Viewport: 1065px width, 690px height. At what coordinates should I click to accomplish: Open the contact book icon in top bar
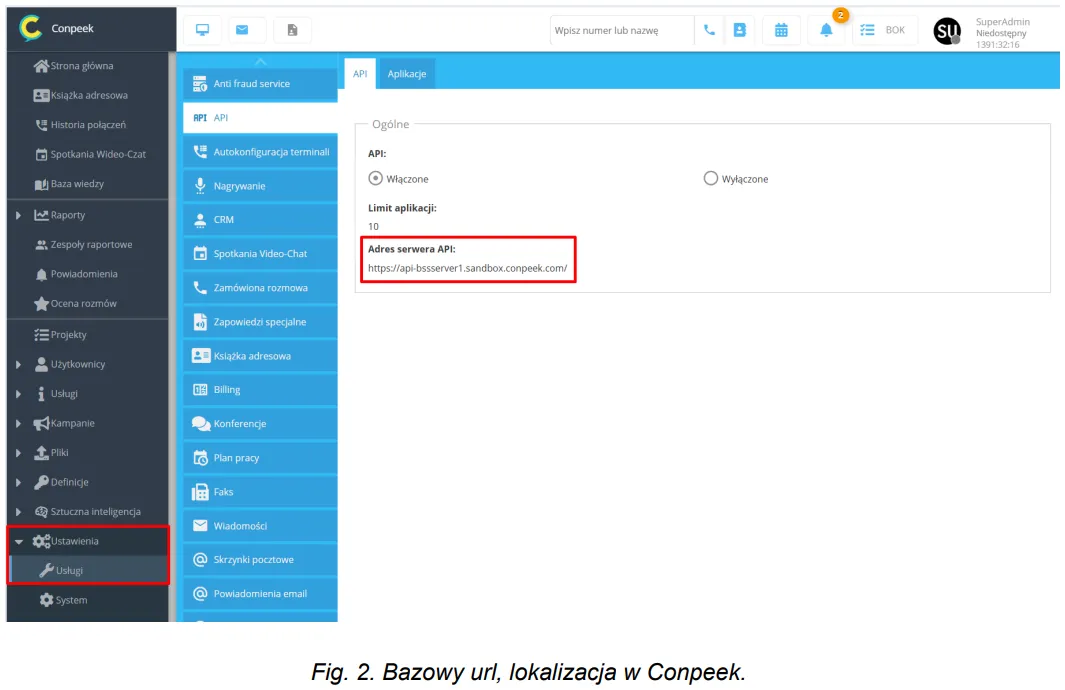(x=740, y=30)
